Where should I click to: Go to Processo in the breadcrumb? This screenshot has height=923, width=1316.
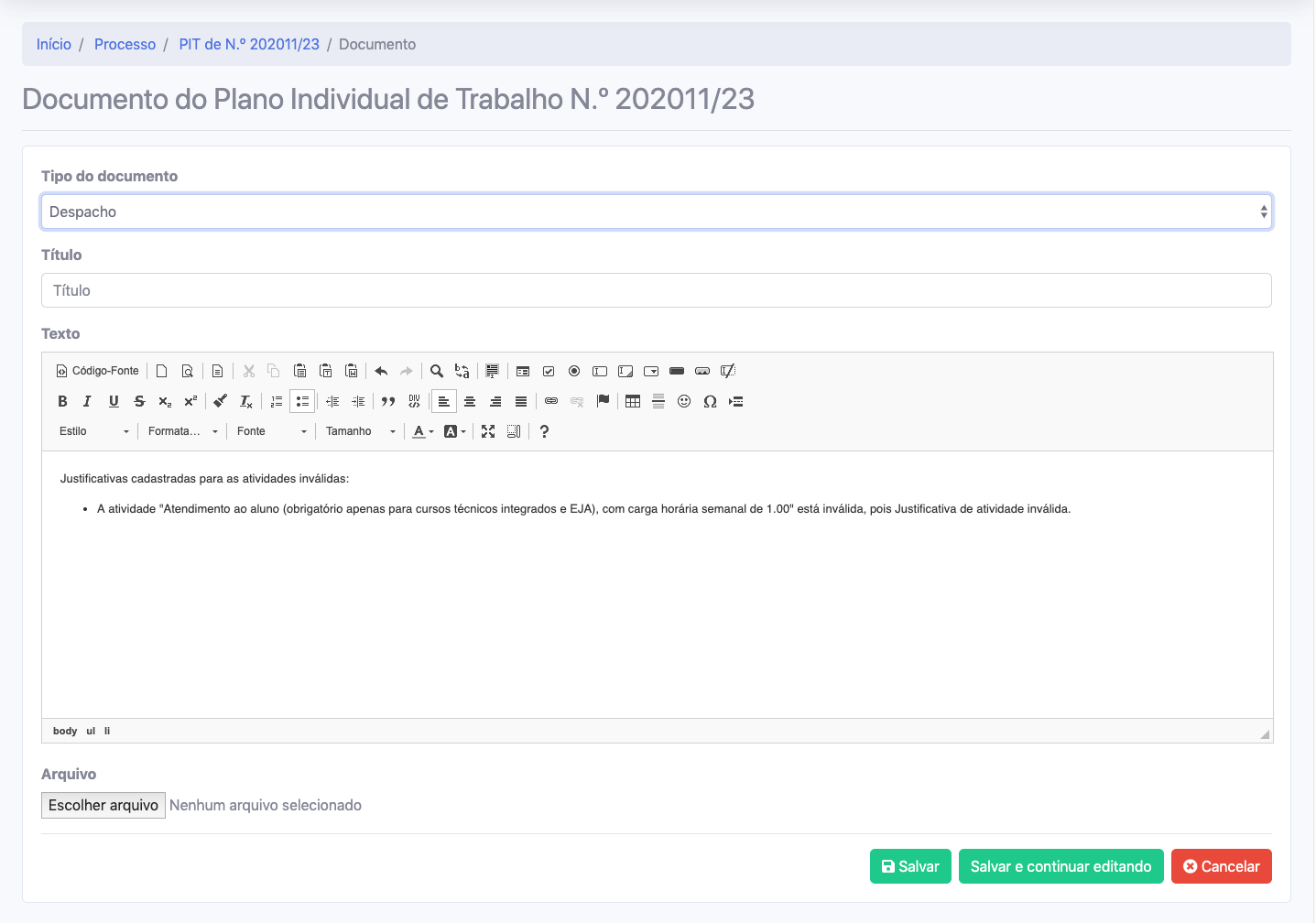point(125,44)
